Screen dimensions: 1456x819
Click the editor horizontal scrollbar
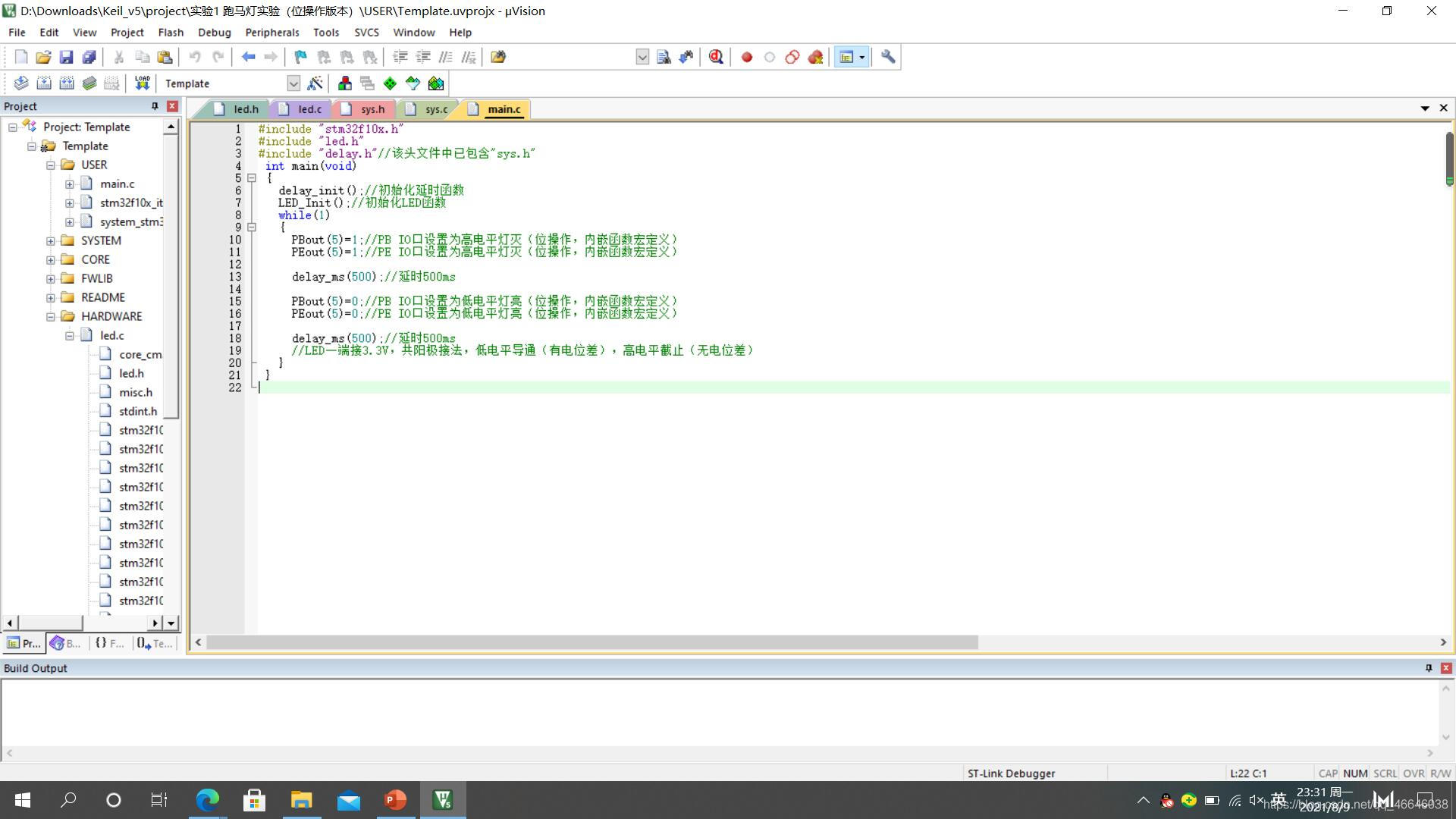(x=591, y=642)
